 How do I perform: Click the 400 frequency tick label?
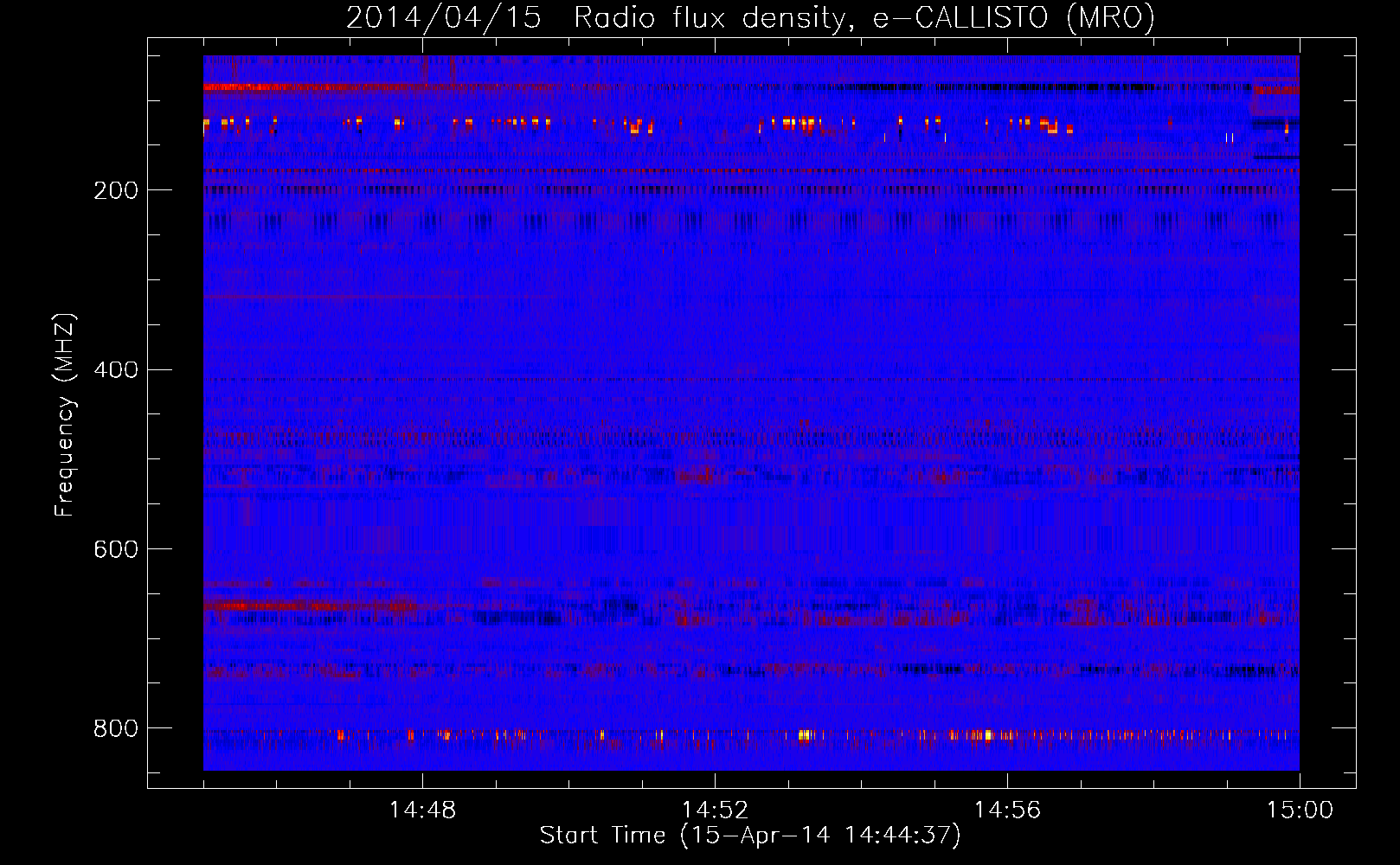(116, 369)
